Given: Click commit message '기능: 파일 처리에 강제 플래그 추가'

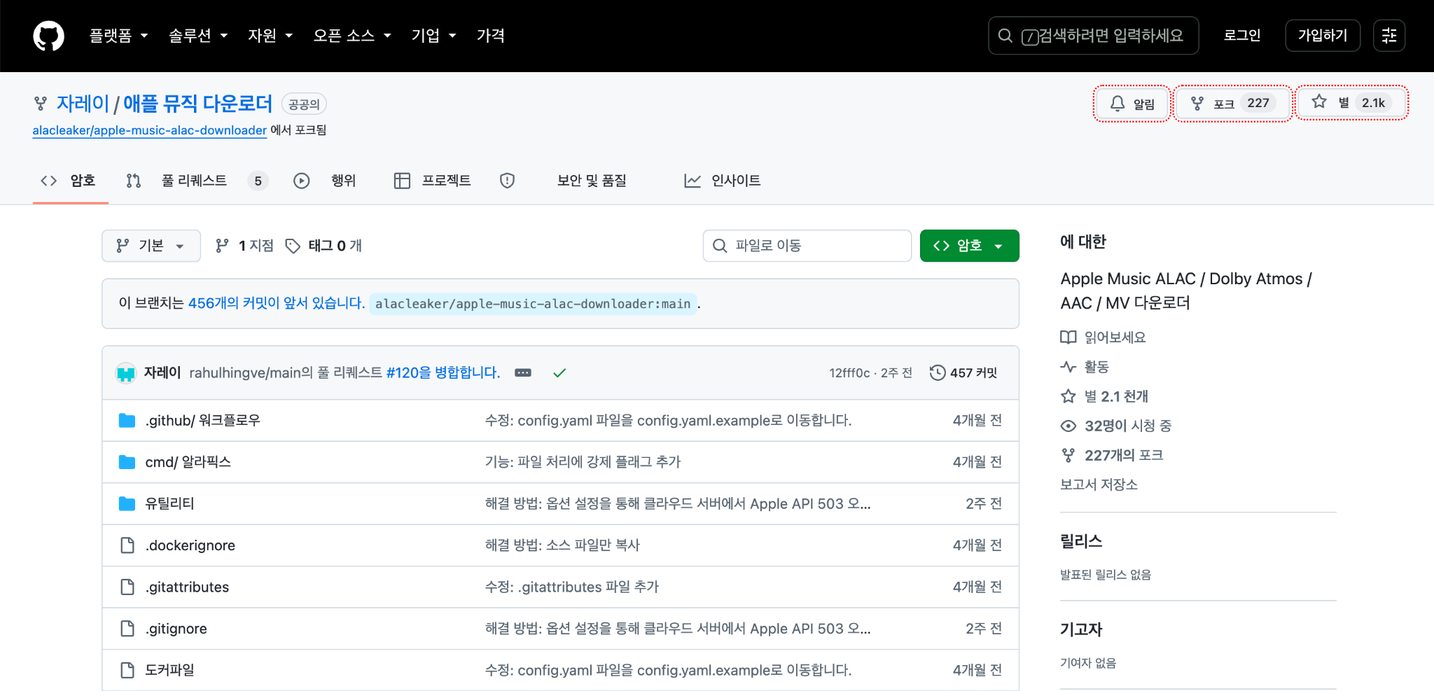Looking at the screenshot, I should tap(583, 462).
